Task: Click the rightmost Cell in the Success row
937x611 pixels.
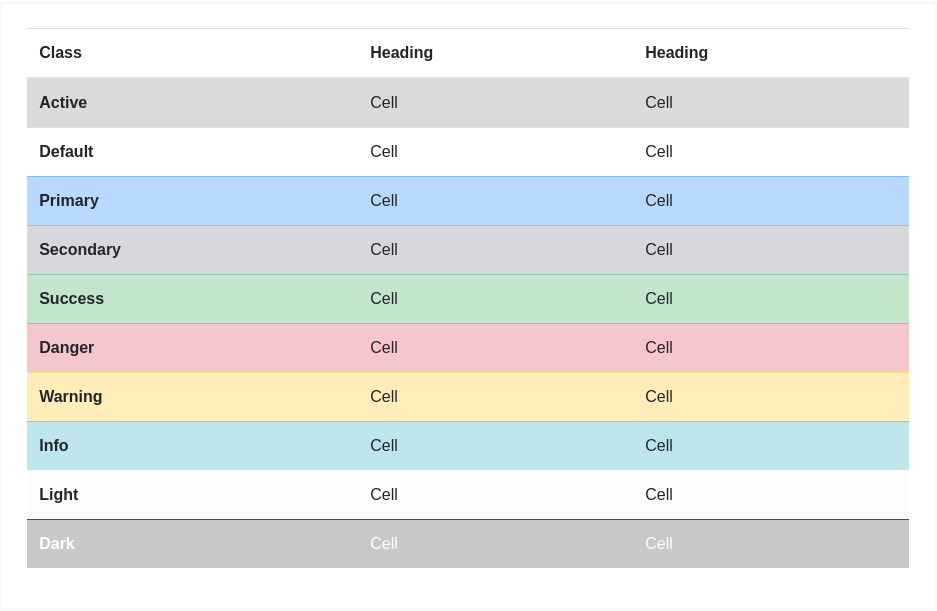Action: 659,299
